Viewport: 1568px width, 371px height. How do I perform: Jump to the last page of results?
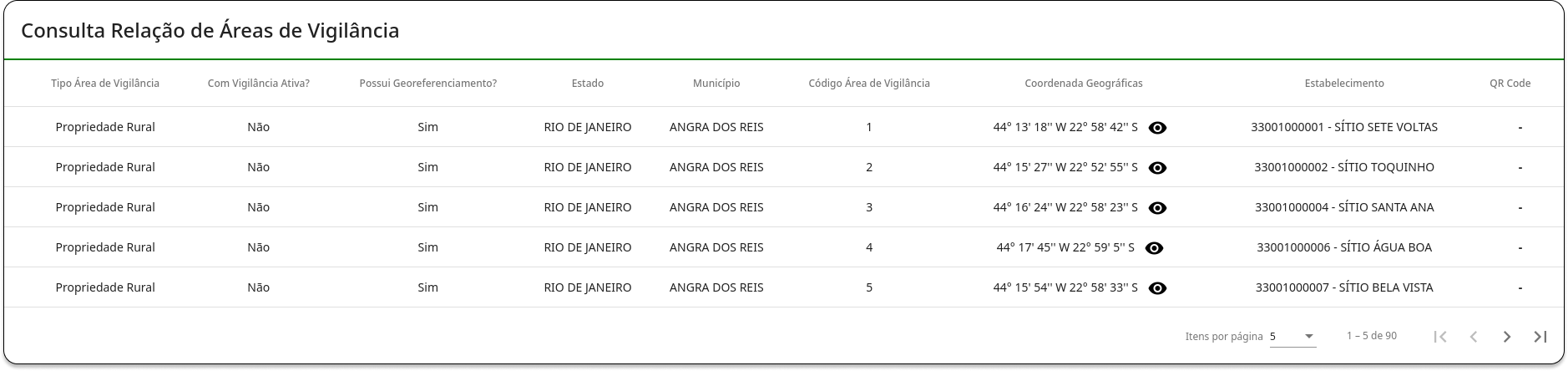click(x=1540, y=337)
